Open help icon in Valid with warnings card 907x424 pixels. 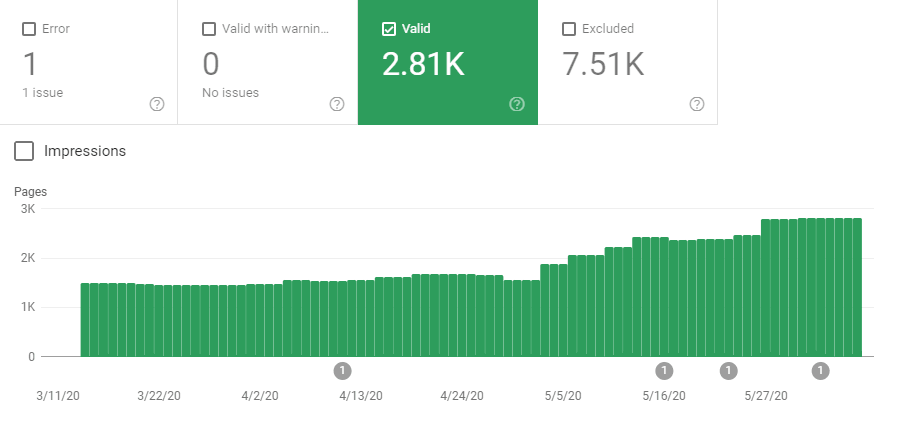click(x=337, y=104)
